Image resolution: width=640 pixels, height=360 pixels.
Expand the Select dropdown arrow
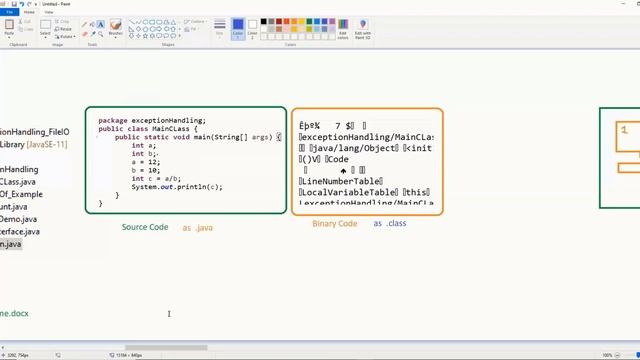(x=45, y=38)
